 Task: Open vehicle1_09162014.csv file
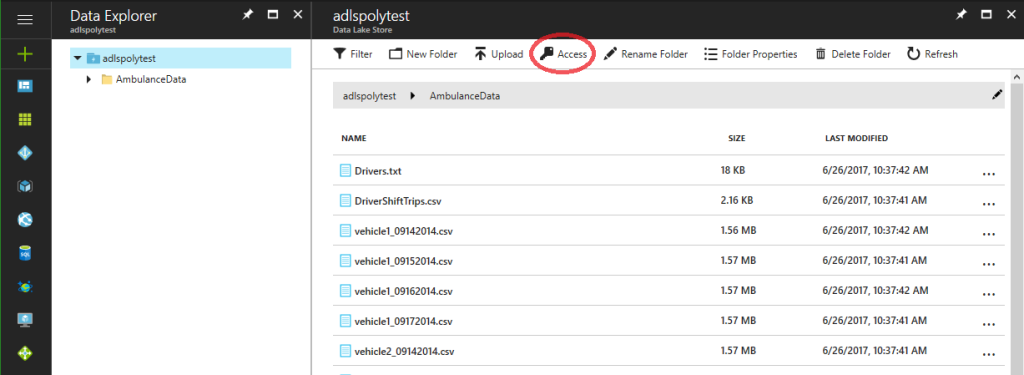[403, 291]
